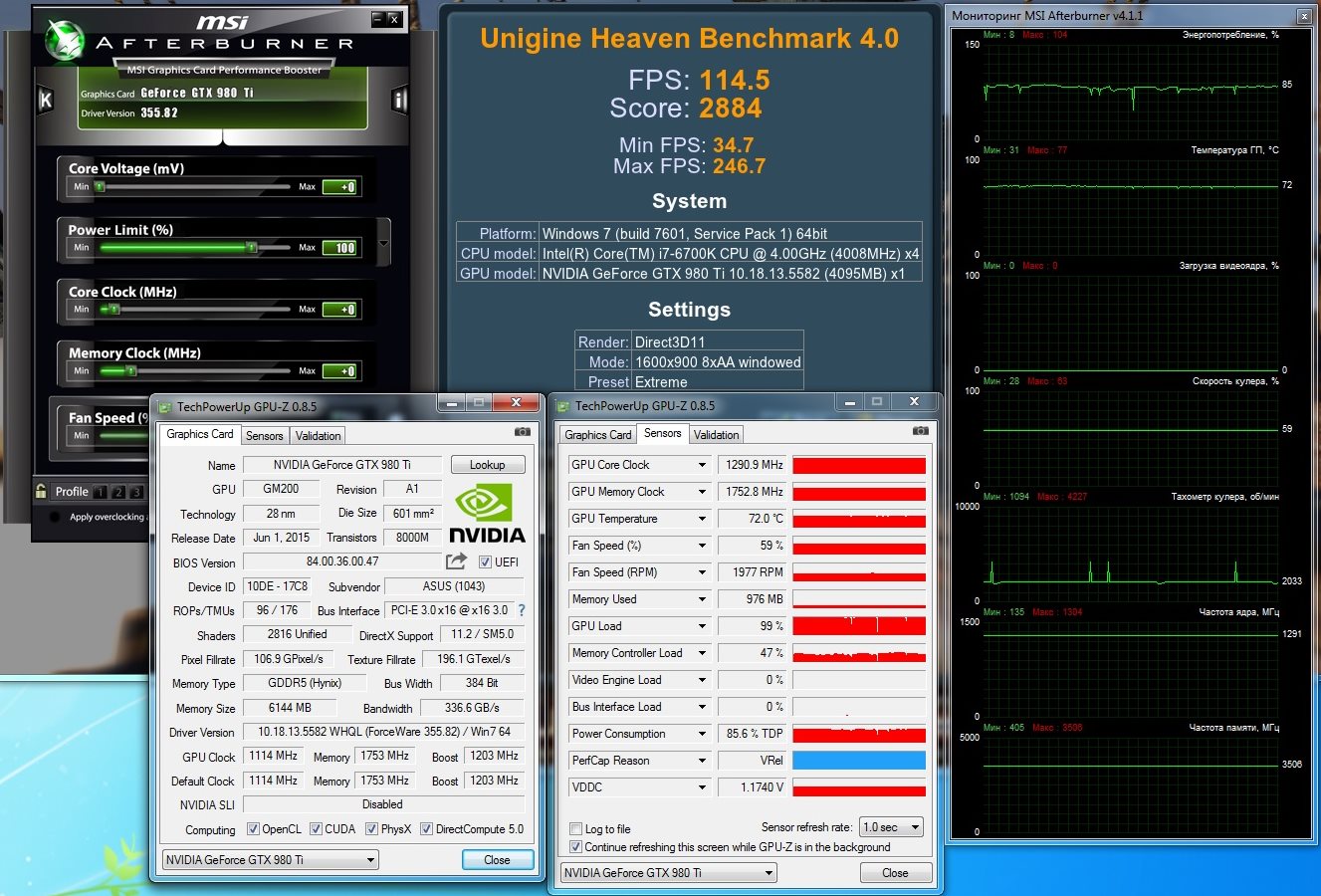1321x896 pixels.
Task: Click the Bus Interface question mark icon
Action: pyautogui.click(x=521, y=610)
